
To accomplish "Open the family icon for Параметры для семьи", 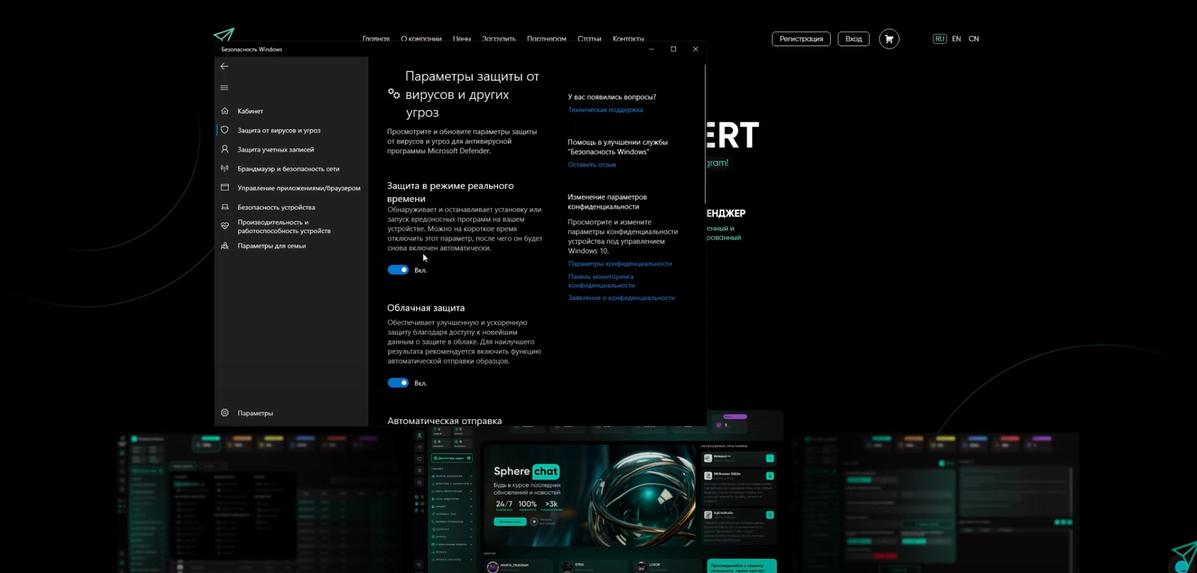I will click(x=224, y=246).
